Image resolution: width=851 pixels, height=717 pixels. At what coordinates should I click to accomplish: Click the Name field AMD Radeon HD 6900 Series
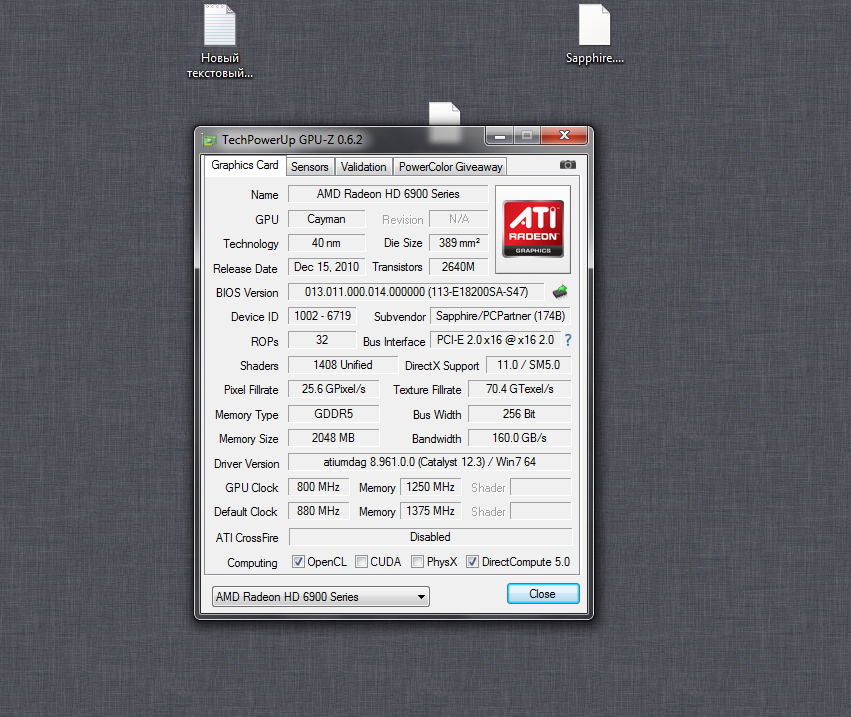[388, 194]
